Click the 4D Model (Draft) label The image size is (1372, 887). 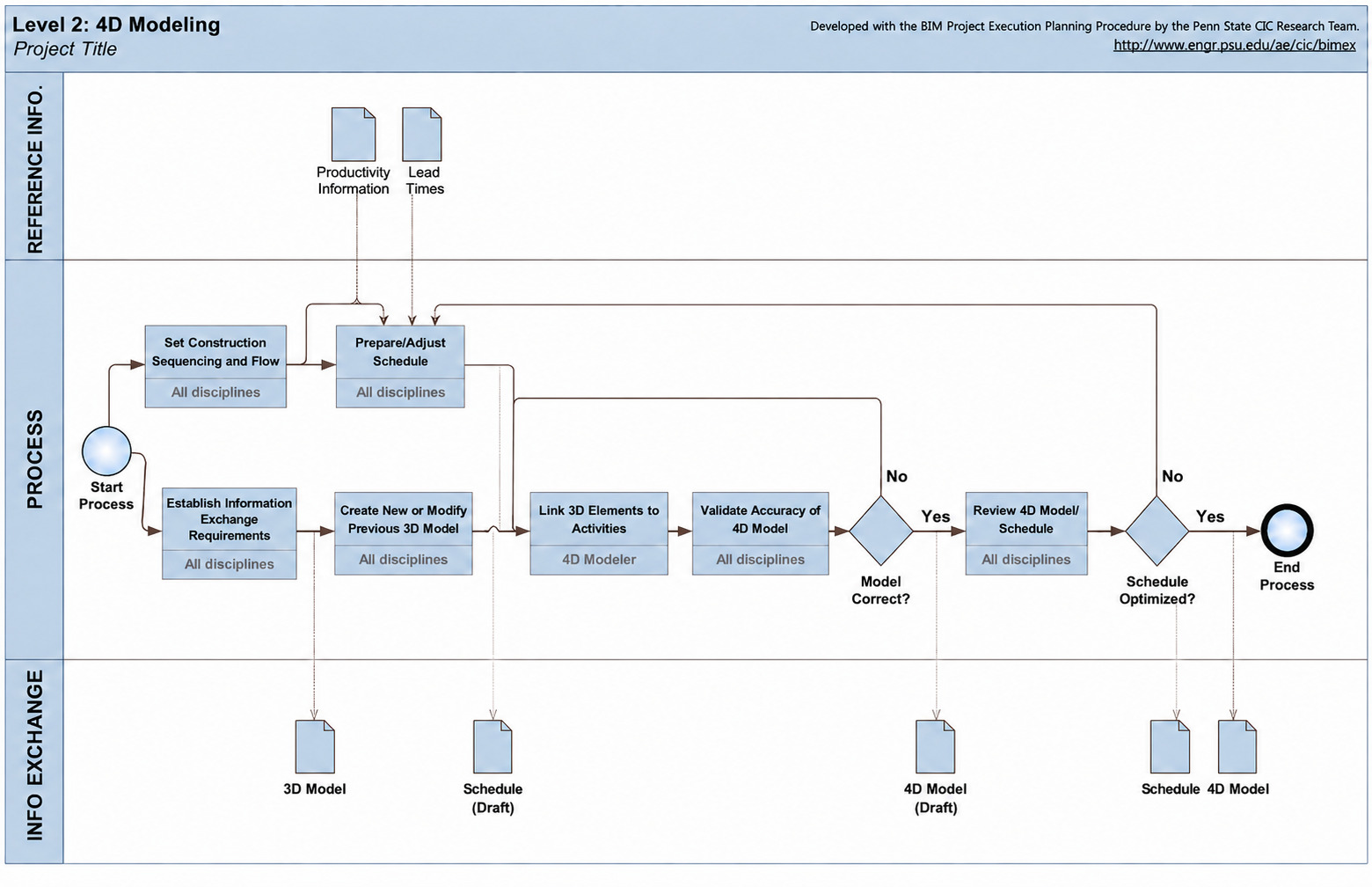click(936, 798)
